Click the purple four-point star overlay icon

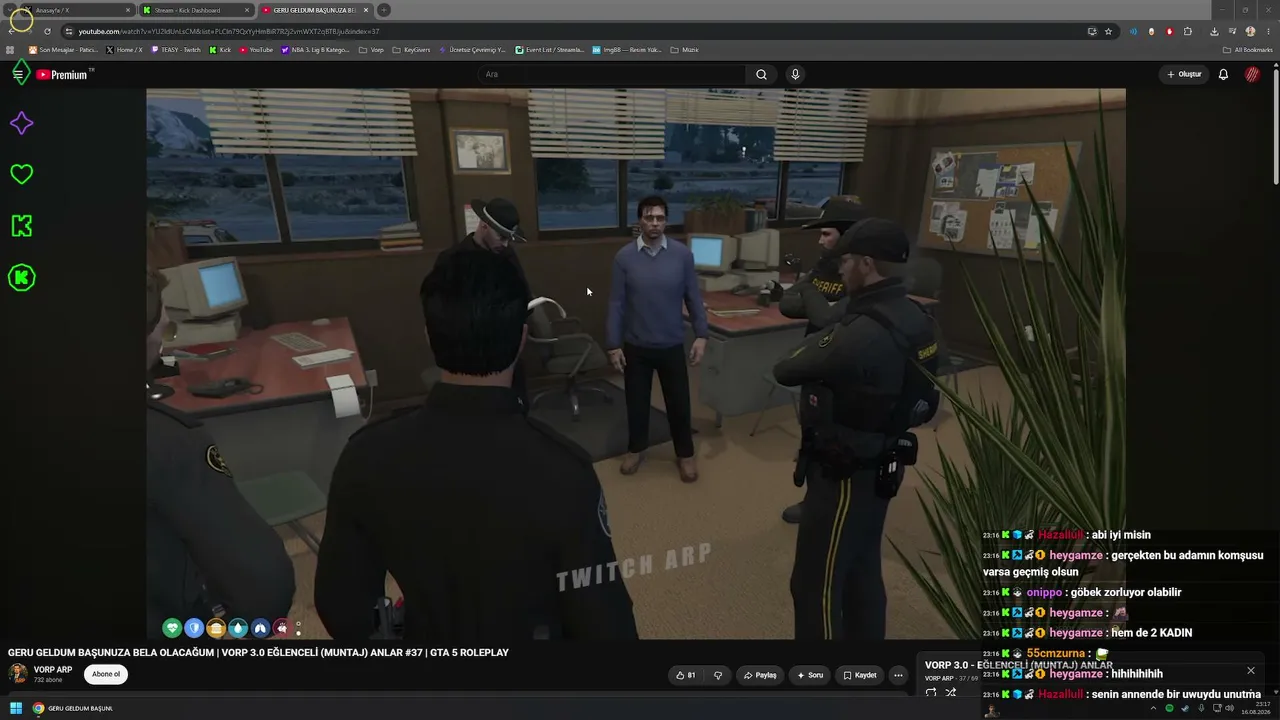pyautogui.click(x=21, y=123)
